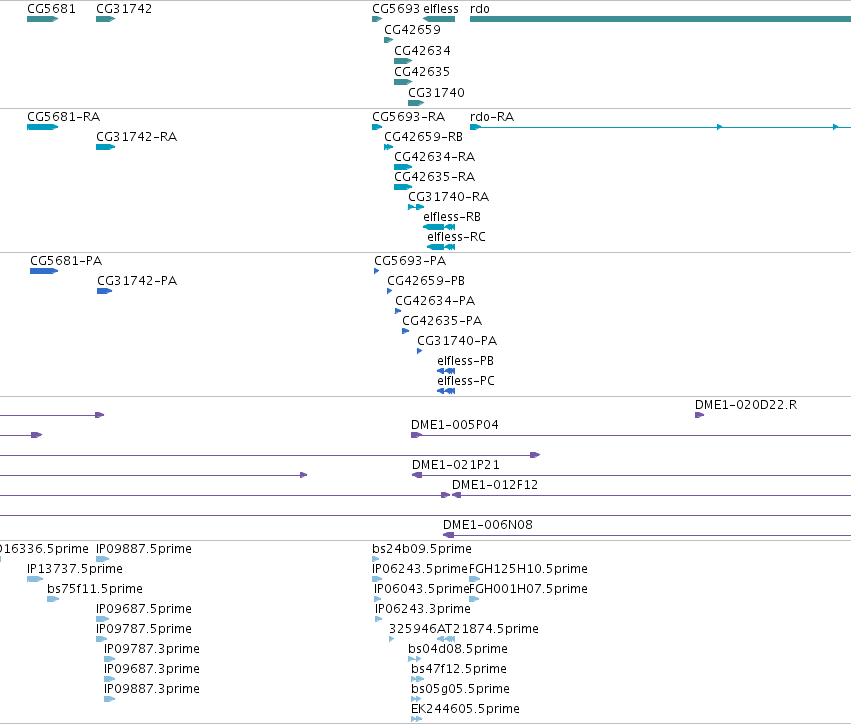Select the rdo-RA transcript label
Viewport: 851px width, 724px height.
492,117
